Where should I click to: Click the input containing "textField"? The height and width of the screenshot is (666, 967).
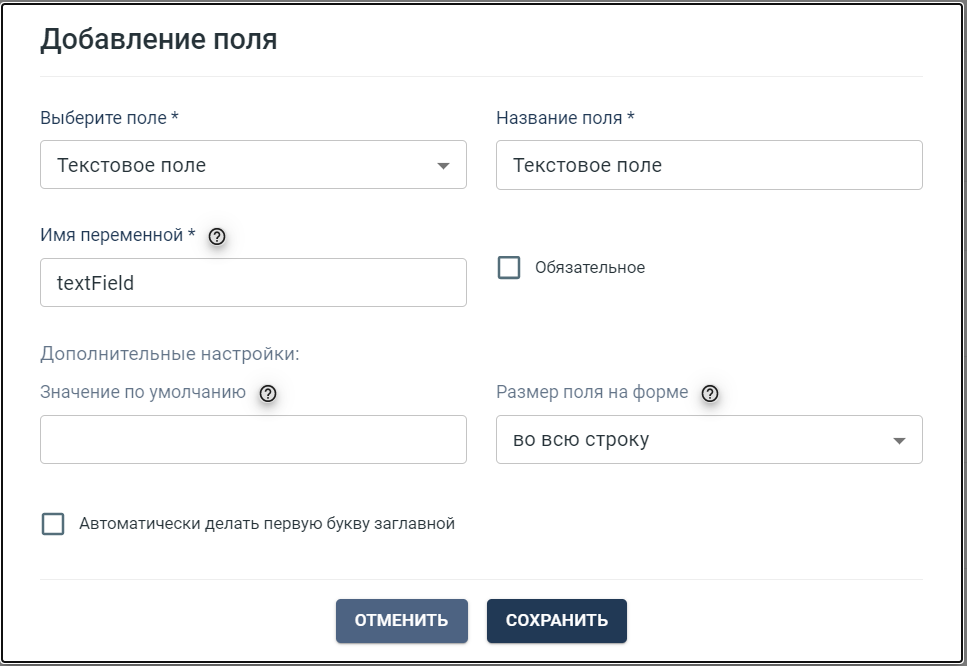(x=253, y=283)
